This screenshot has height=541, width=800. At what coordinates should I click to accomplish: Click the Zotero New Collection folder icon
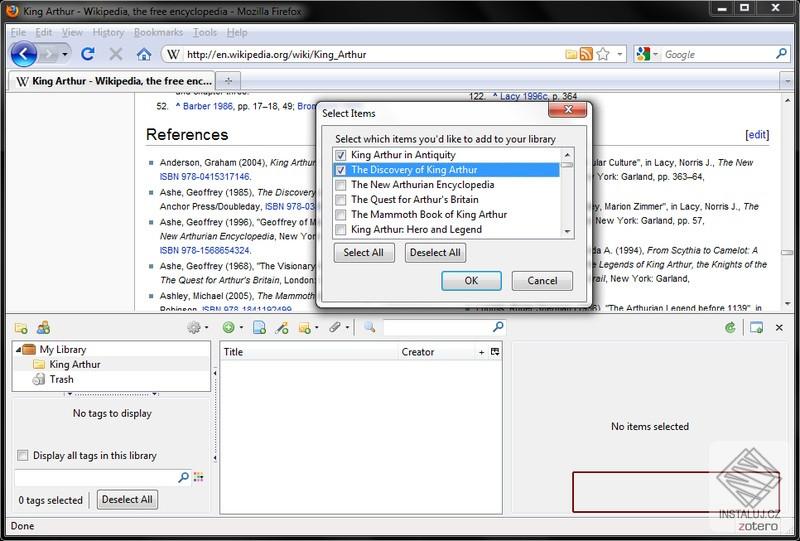point(21,328)
